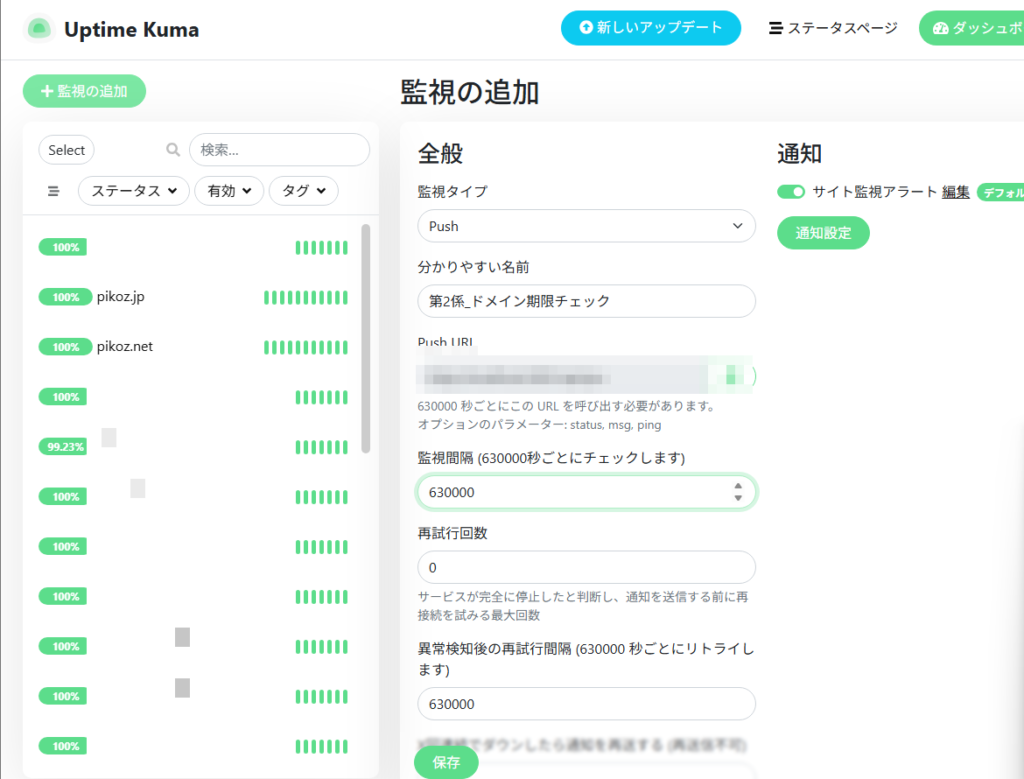
Task: Expand the ステータス filter dropdown
Action: pyautogui.click(x=134, y=191)
